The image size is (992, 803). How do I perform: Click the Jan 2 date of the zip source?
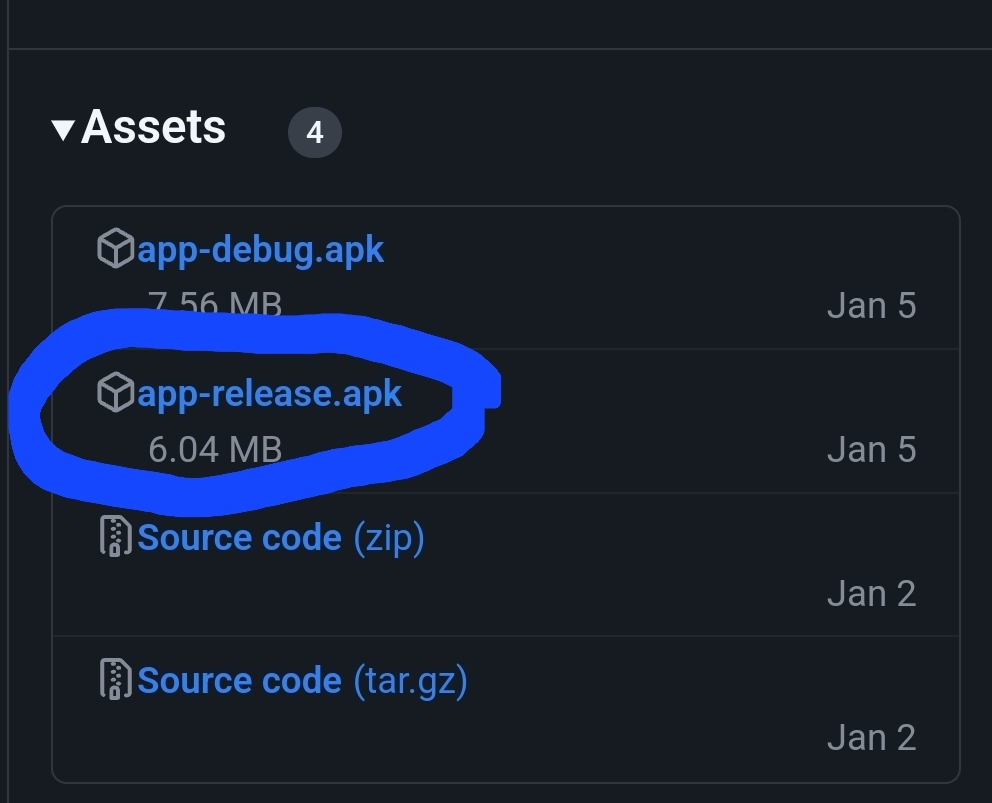(872, 594)
